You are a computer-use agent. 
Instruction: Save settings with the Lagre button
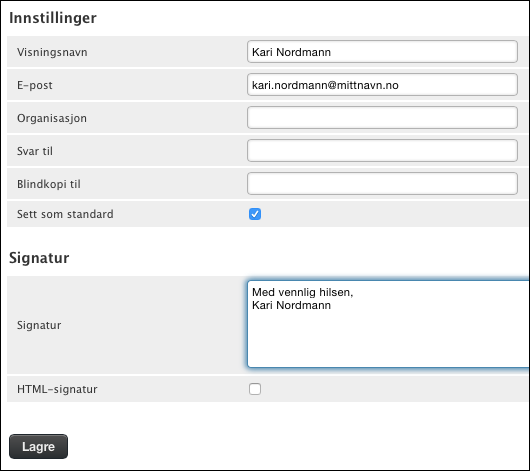[x=39, y=446]
